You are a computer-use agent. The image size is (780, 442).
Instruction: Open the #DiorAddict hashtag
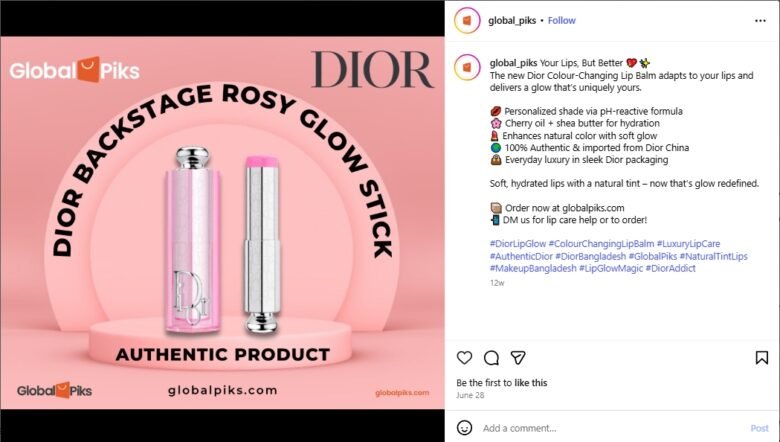(x=671, y=268)
